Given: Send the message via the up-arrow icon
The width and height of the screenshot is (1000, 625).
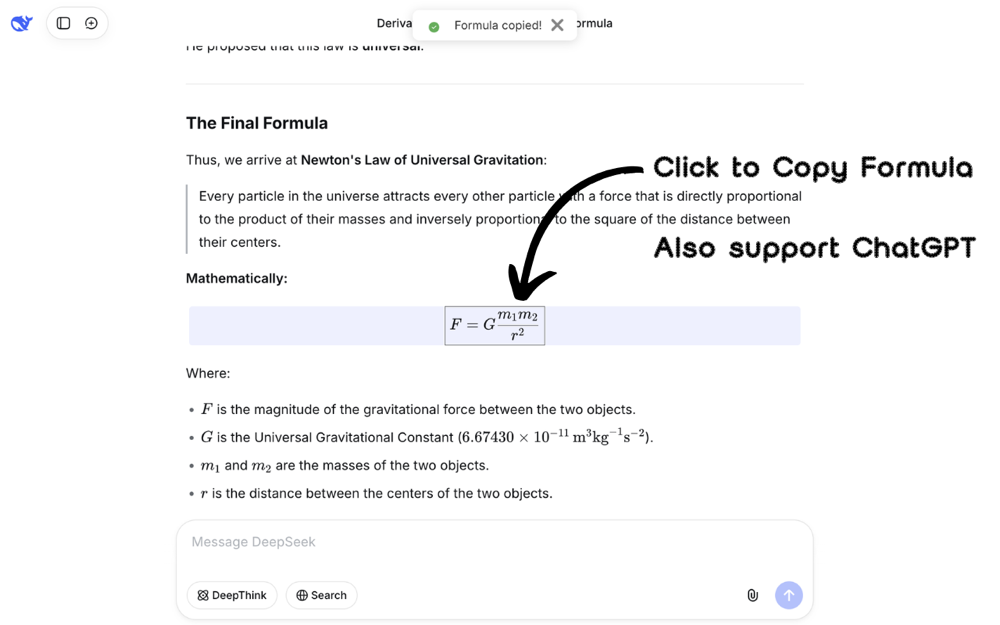Looking at the screenshot, I should coord(789,595).
